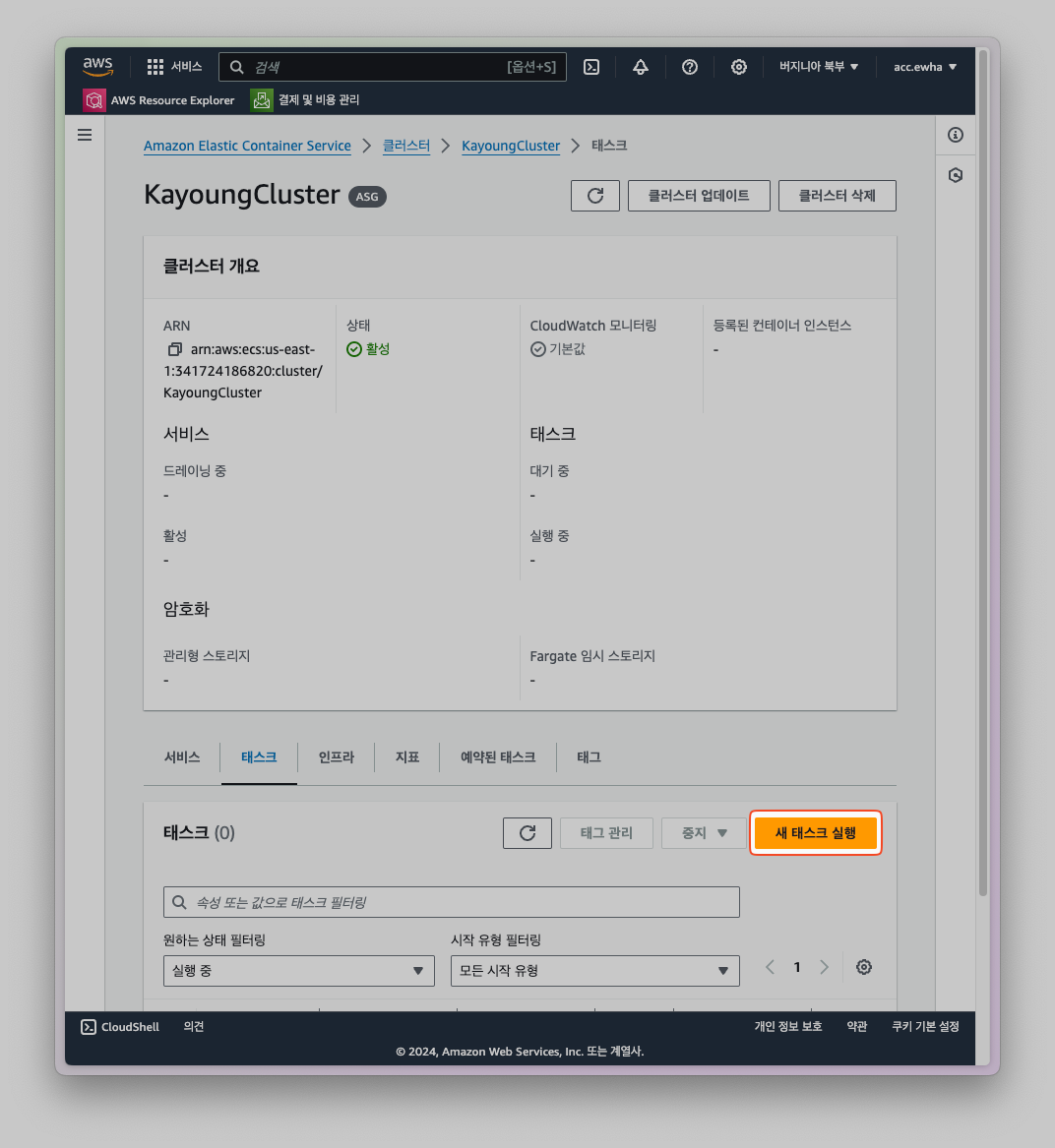
Task: Switch to the 인프라 tab
Action: pos(336,757)
